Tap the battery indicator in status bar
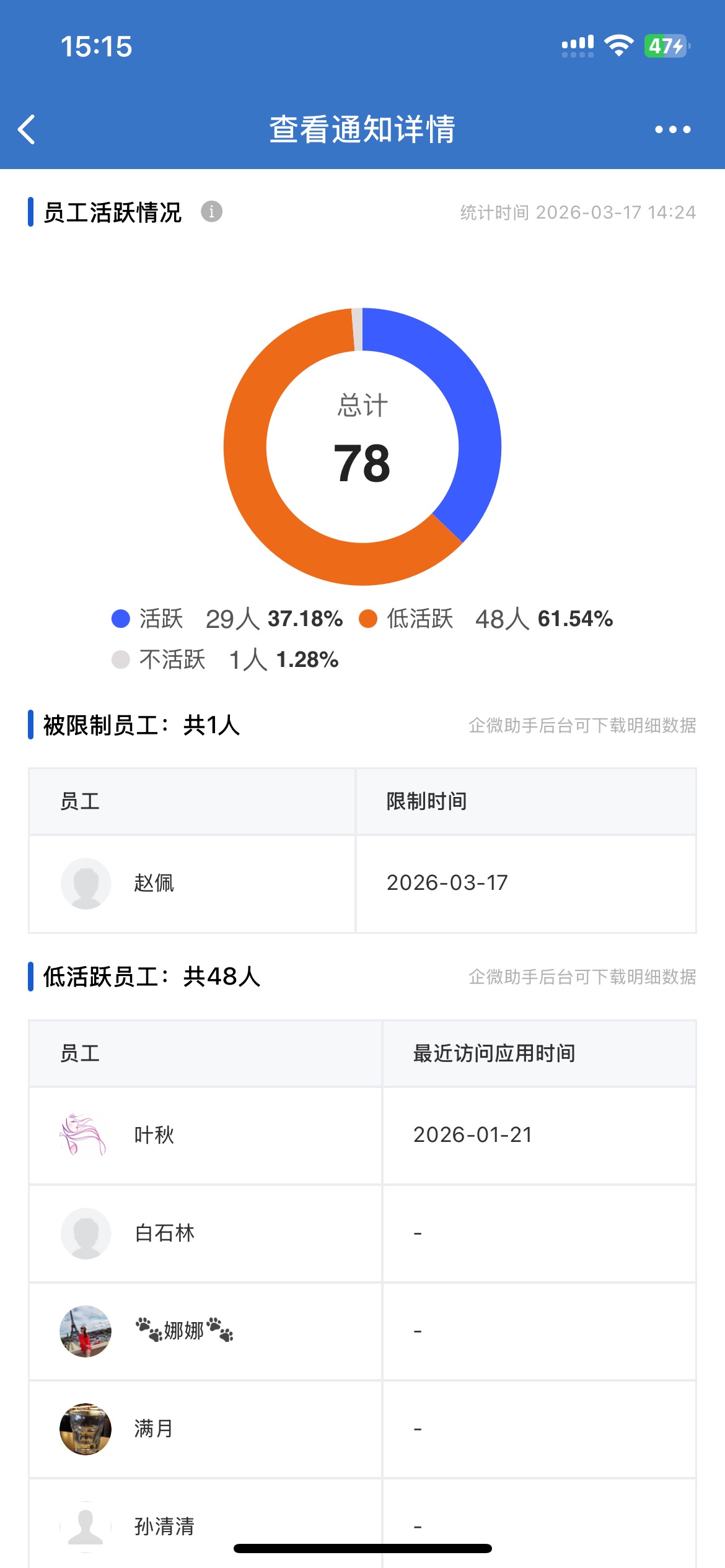 pyautogui.click(x=666, y=46)
